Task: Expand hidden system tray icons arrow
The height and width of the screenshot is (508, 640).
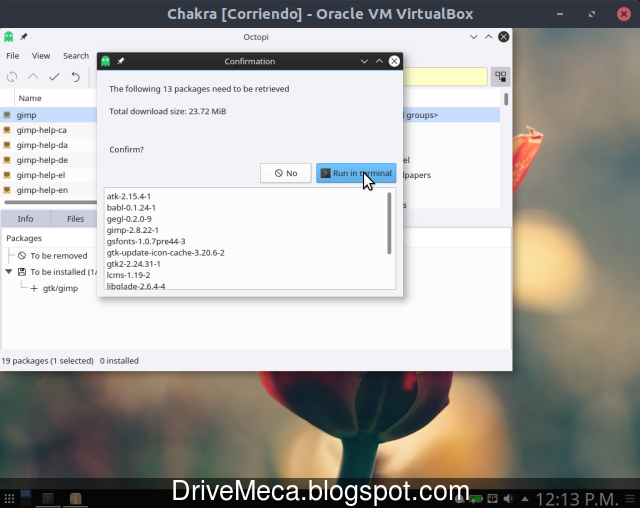Action: click(525, 499)
